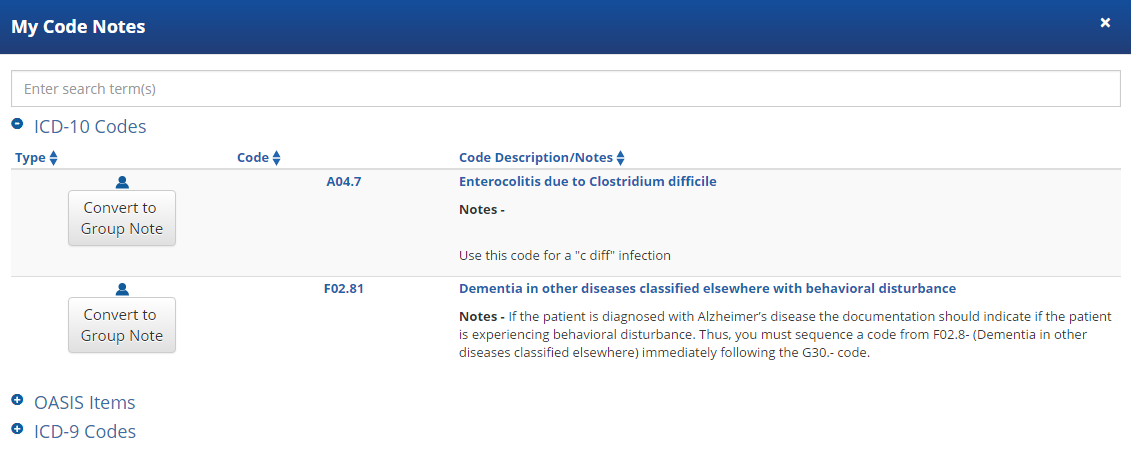Screen dimensions: 1131x464
Task: Expand the ICD-9 Codes plus icon
Action: (17, 430)
